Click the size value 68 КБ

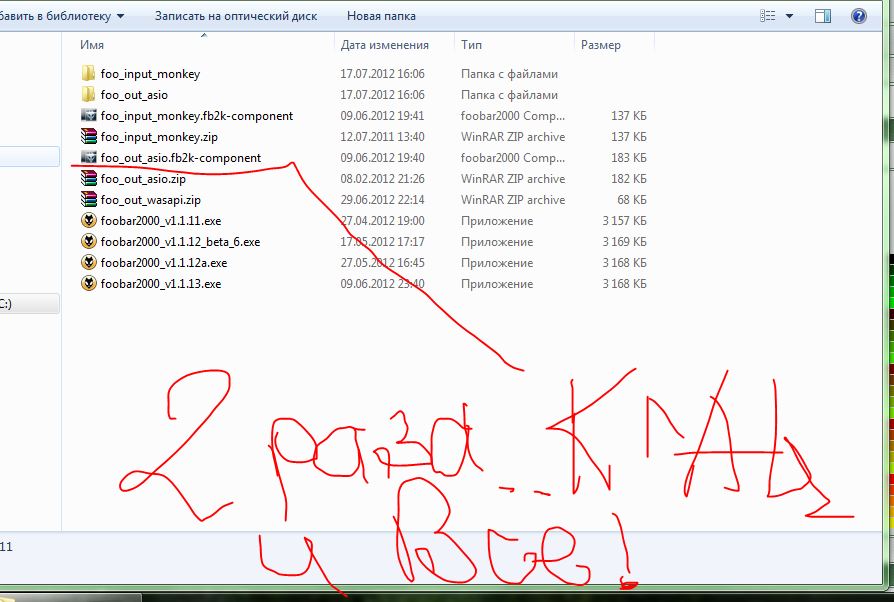point(632,200)
